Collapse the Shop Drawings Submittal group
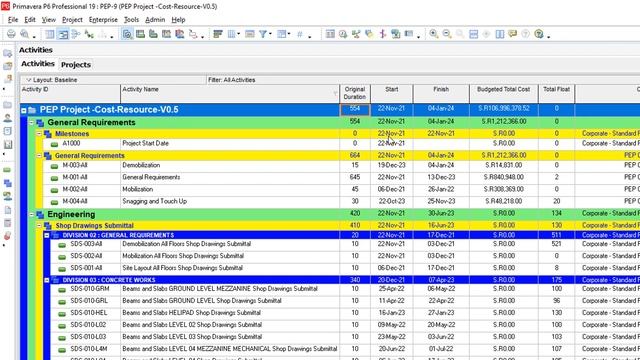Viewport: 640px width, 360px height. 39,225
